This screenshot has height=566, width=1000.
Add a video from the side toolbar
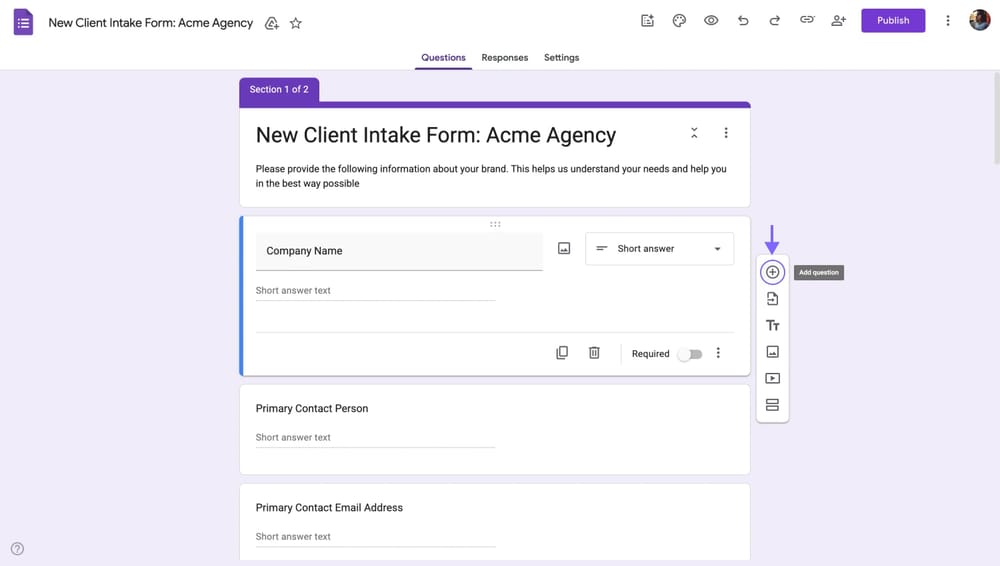pos(772,379)
